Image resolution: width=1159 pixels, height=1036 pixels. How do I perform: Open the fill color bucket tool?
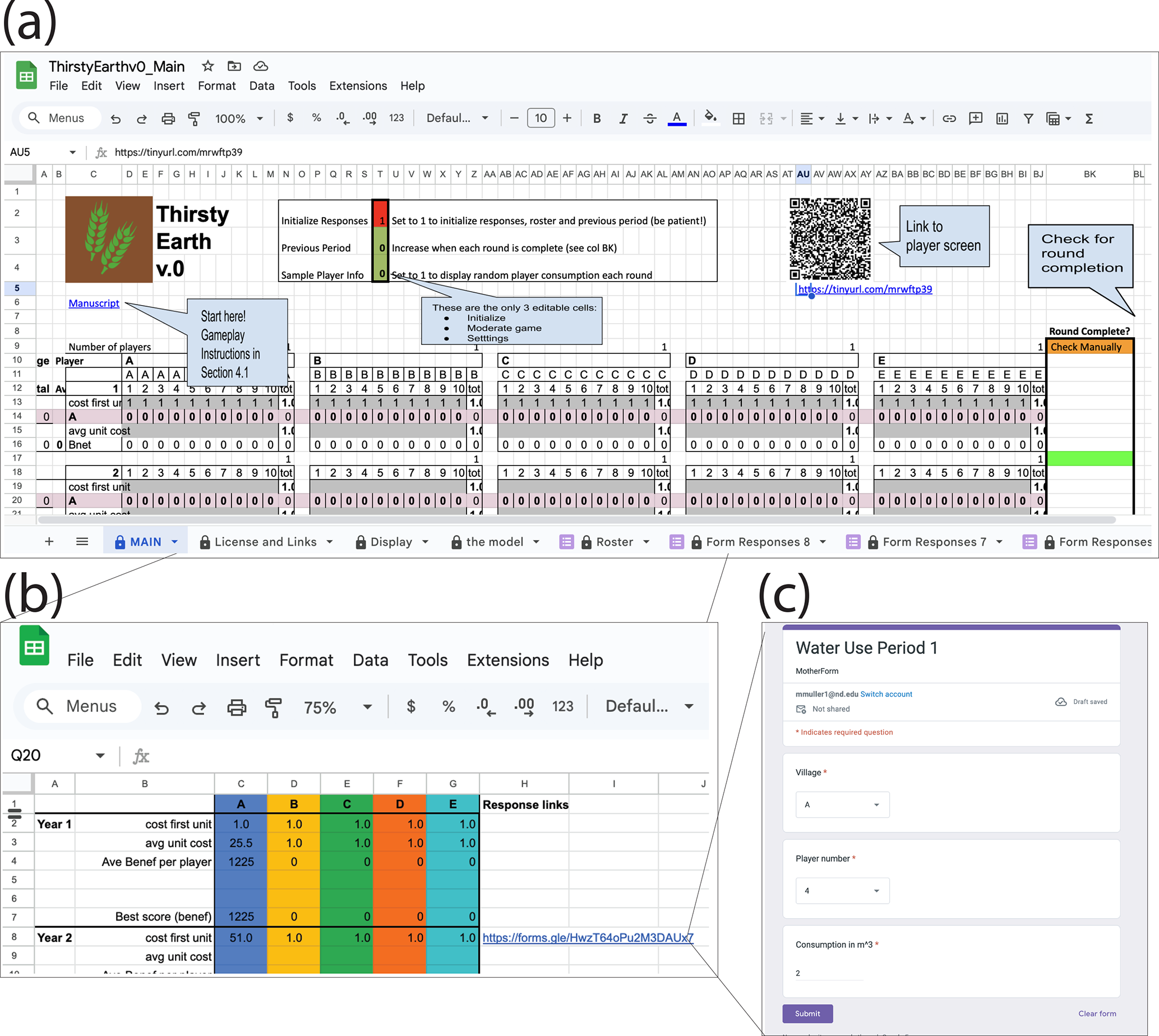click(x=709, y=118)
